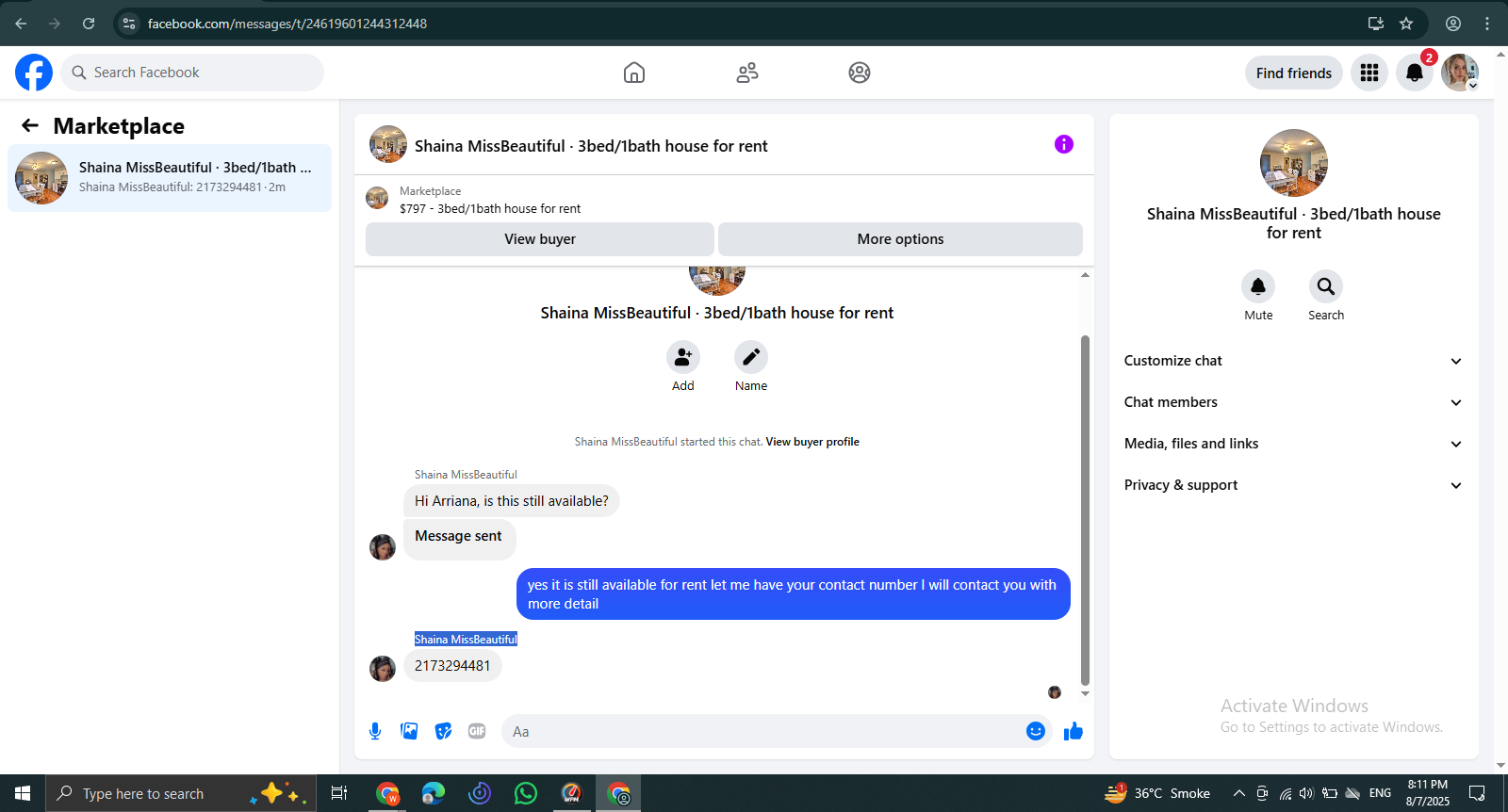Go to the Home feed icon
This screenshot has width=1508, height=812.
[x=634, y=73]
